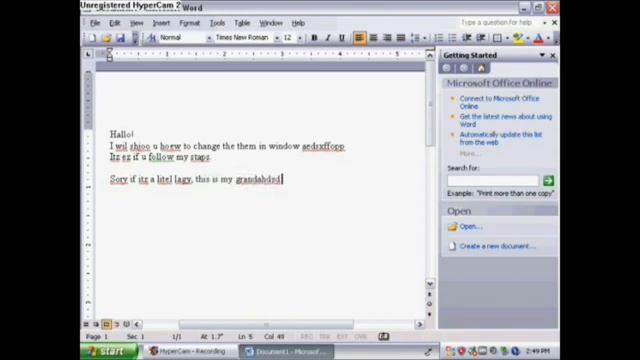
Task: Click the Search for text field
Action: pos(493,180)
